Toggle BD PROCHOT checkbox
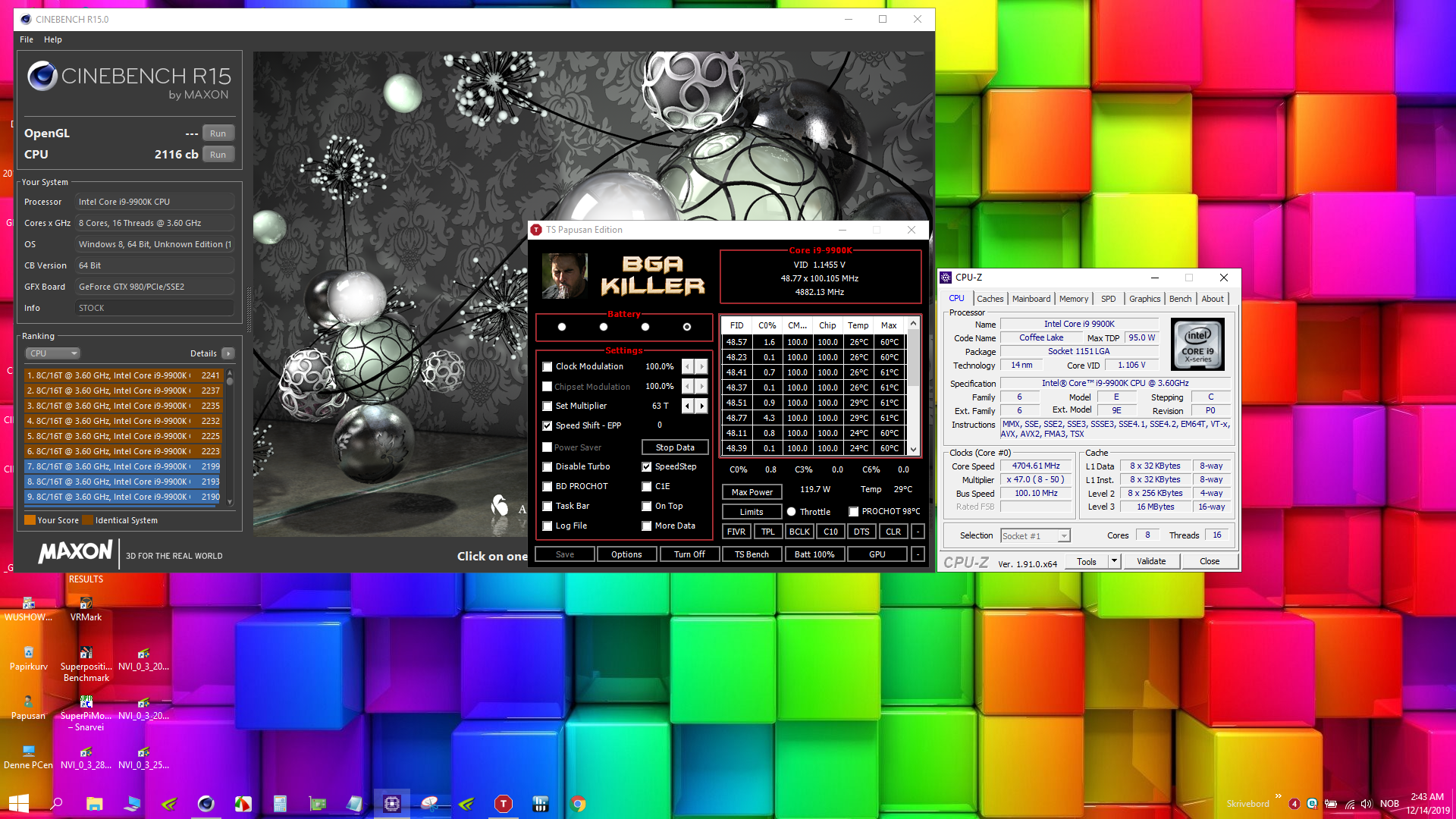The image size is (1456, 819). tap(547, 486)
